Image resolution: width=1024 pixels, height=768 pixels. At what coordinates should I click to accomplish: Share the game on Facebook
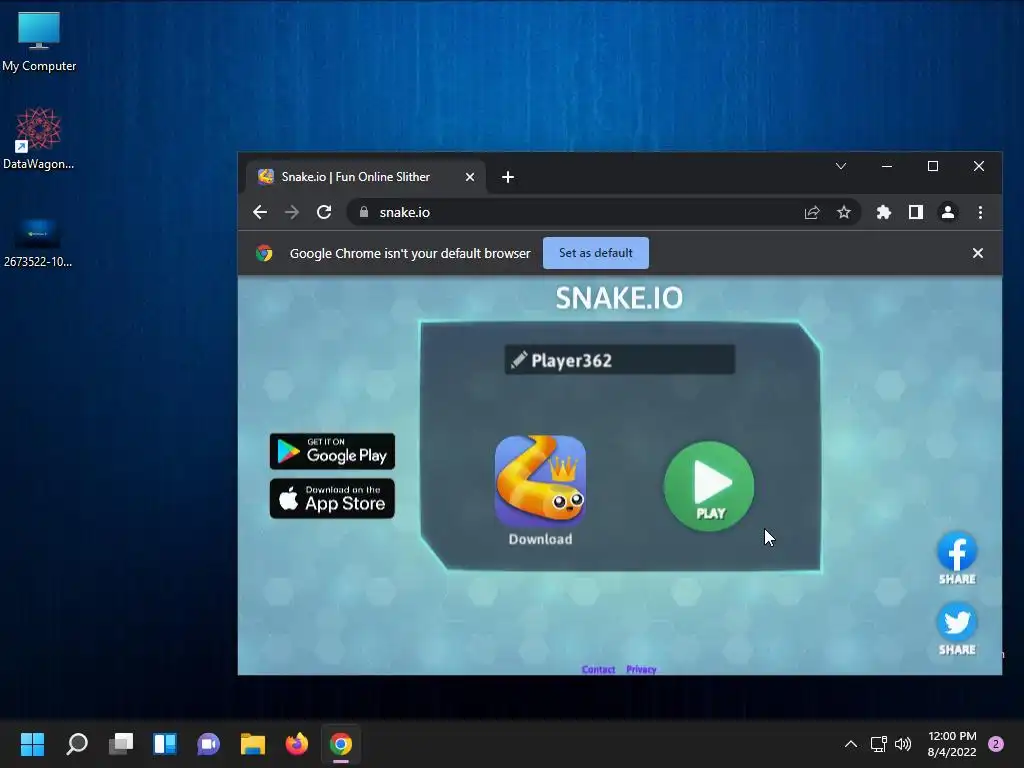[x=957, y=558]
